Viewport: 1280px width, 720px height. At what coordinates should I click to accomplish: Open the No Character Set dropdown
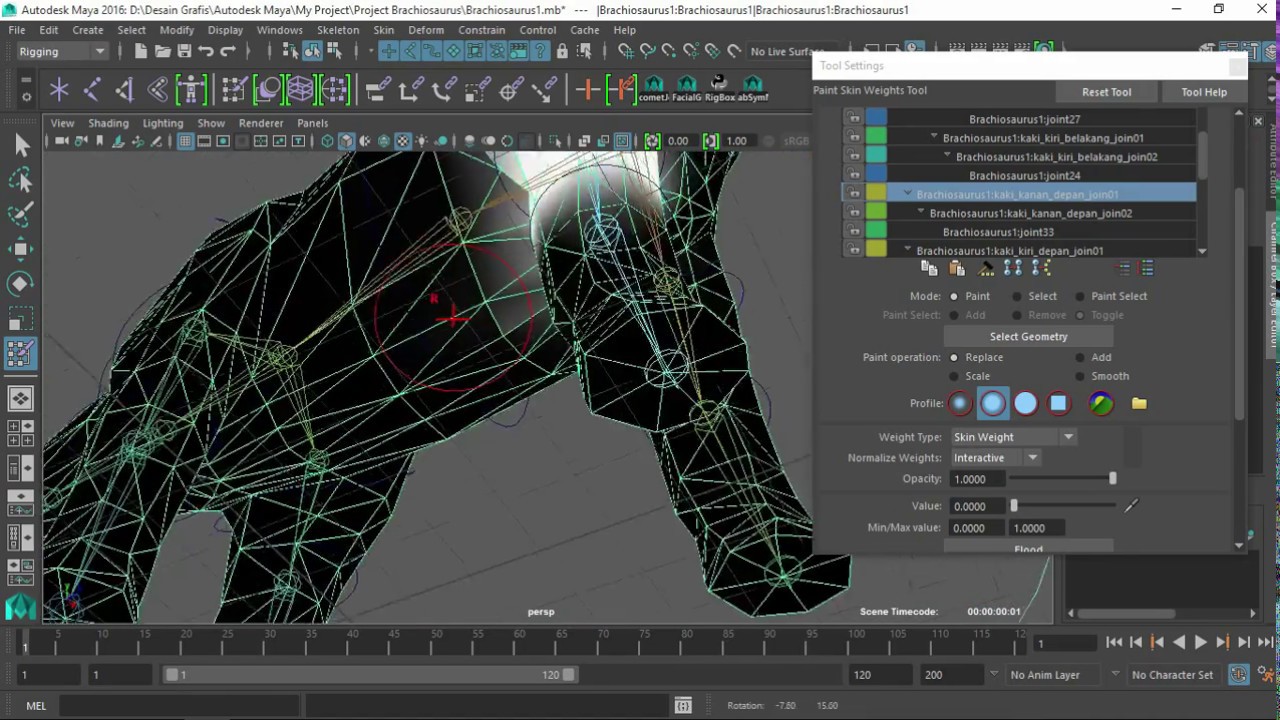(1172, 675)
